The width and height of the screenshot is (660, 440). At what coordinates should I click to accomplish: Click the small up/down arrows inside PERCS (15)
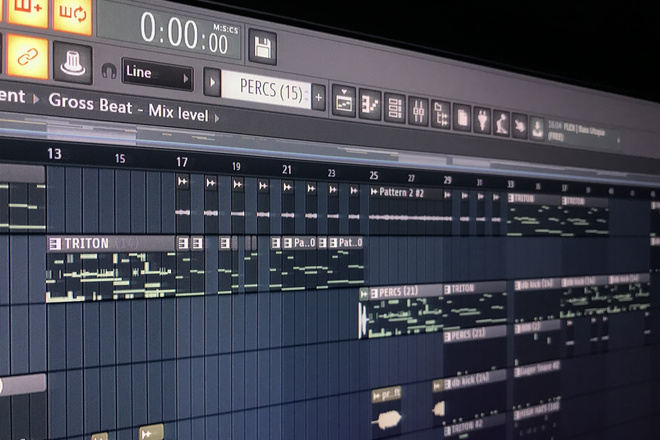tap(306, 95)
